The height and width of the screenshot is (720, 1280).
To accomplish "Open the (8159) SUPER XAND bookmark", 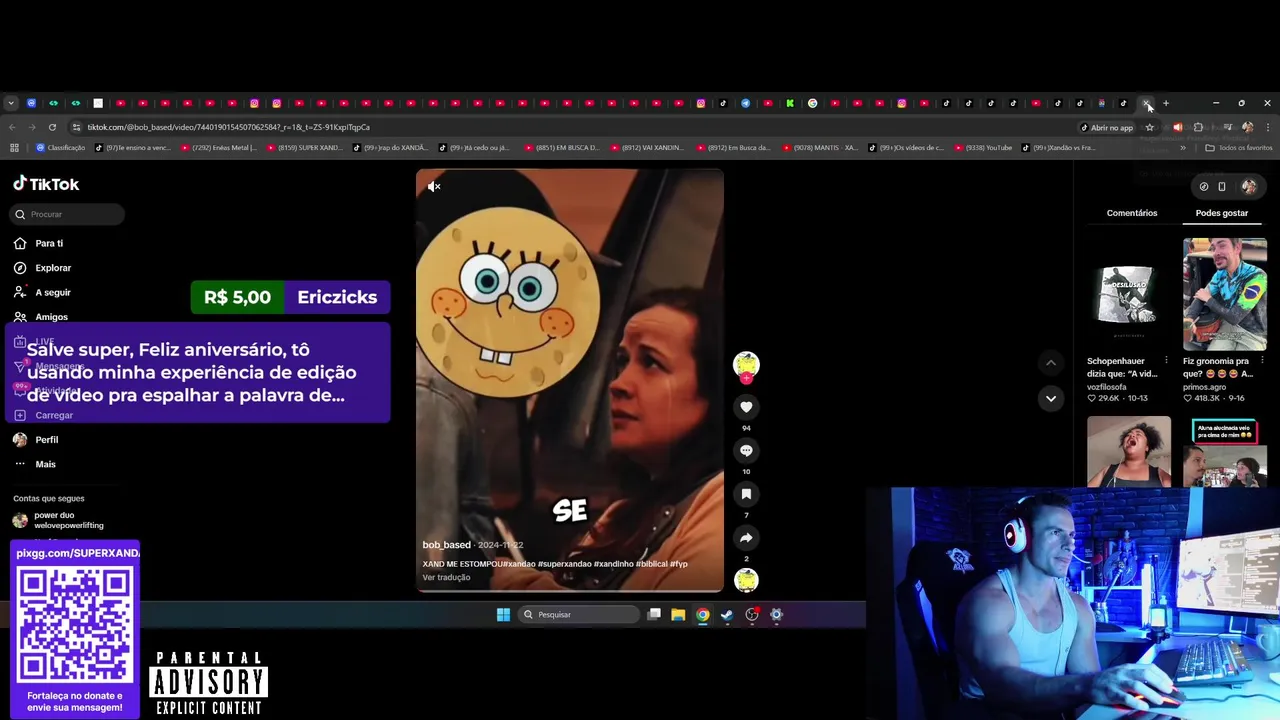I will coord(305,148).
